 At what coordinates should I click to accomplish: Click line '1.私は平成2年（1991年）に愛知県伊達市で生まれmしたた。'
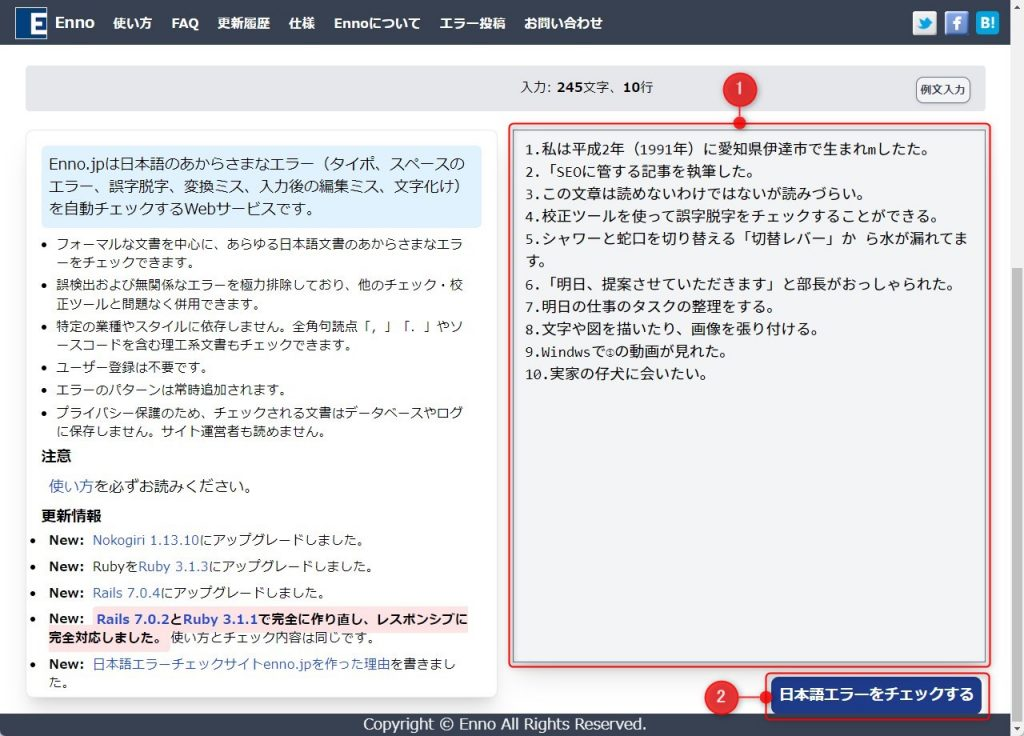[x=728, y=149]
